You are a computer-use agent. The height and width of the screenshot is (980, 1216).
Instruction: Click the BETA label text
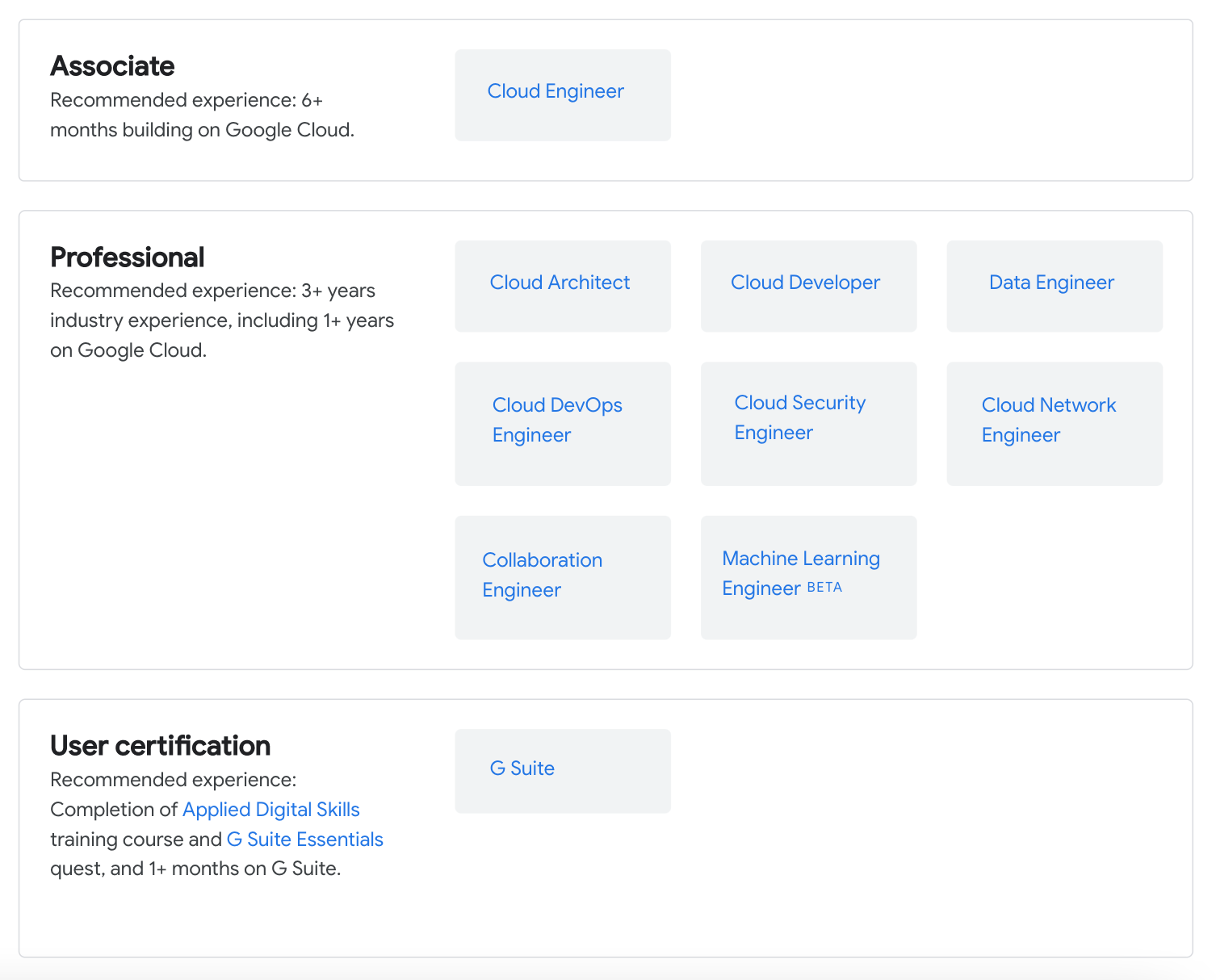824,588
